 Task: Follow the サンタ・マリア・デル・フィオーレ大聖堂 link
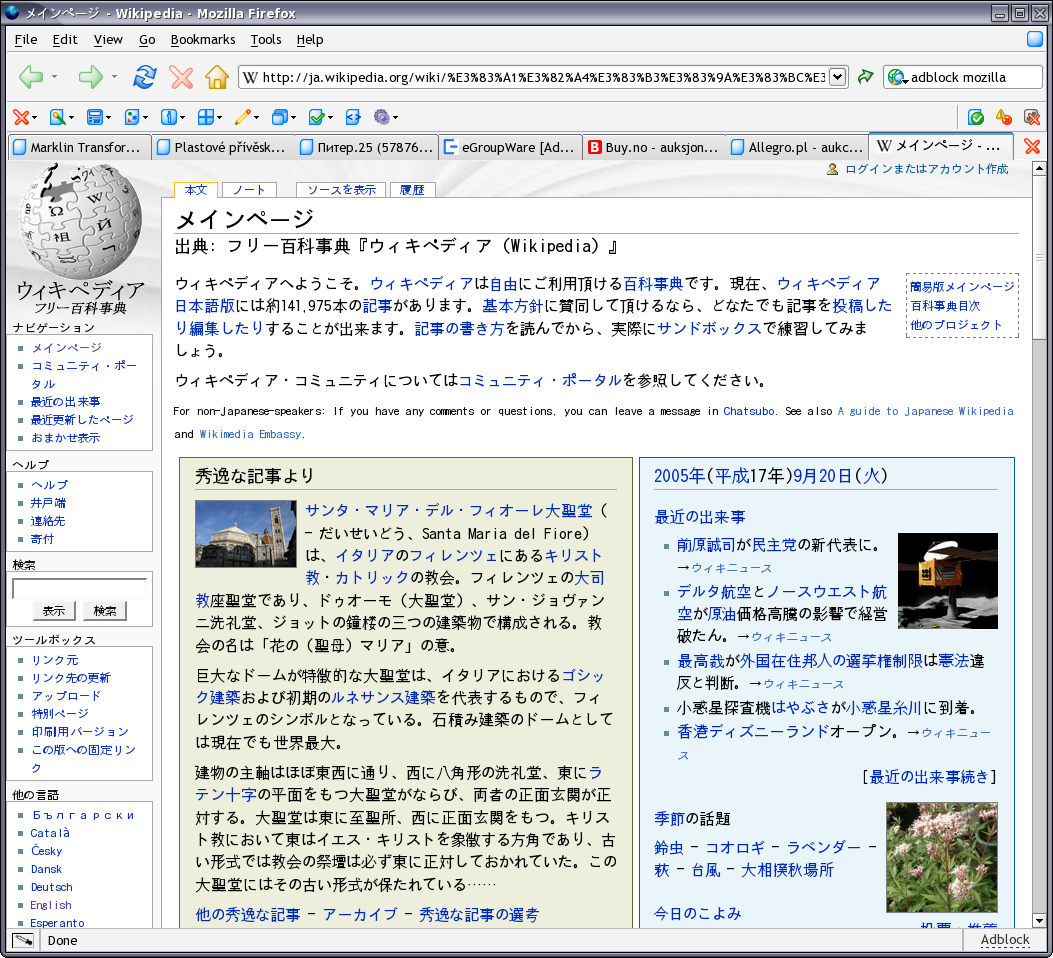449,511
